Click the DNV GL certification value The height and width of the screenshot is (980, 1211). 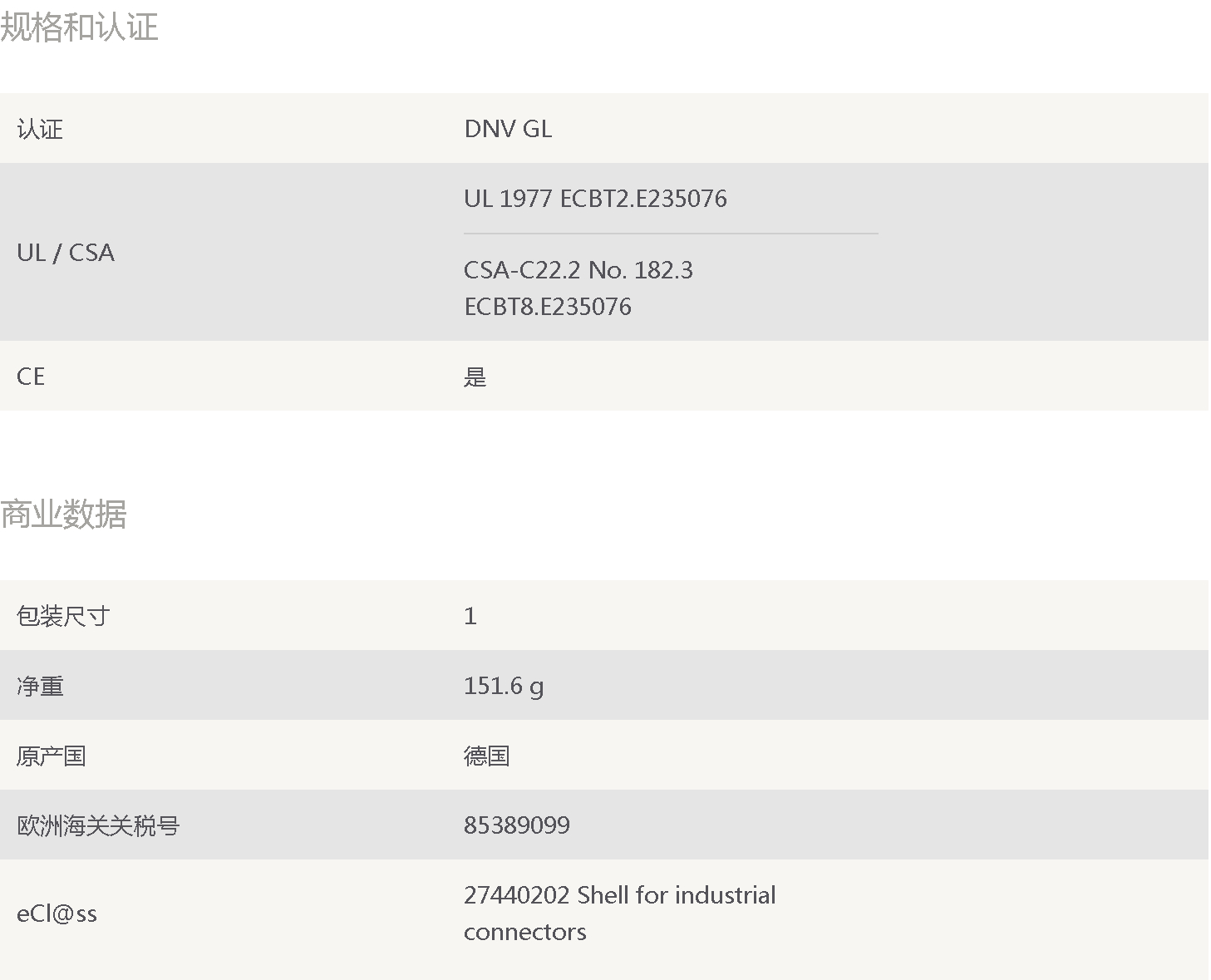coord(508,129)
